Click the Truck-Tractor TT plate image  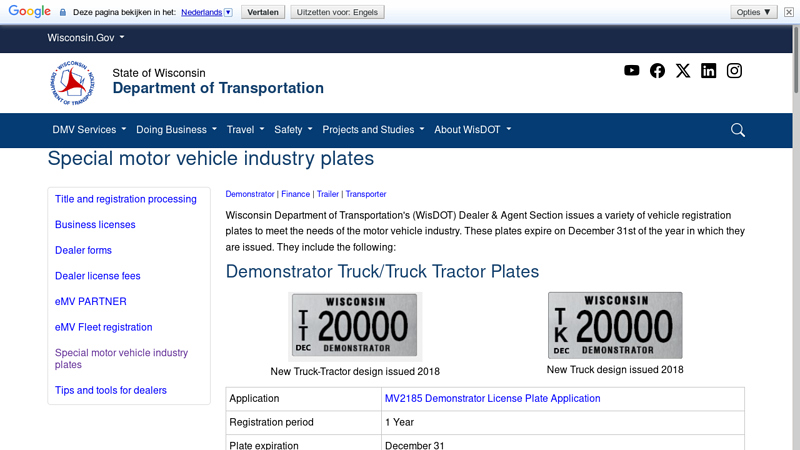coord(355,326)
